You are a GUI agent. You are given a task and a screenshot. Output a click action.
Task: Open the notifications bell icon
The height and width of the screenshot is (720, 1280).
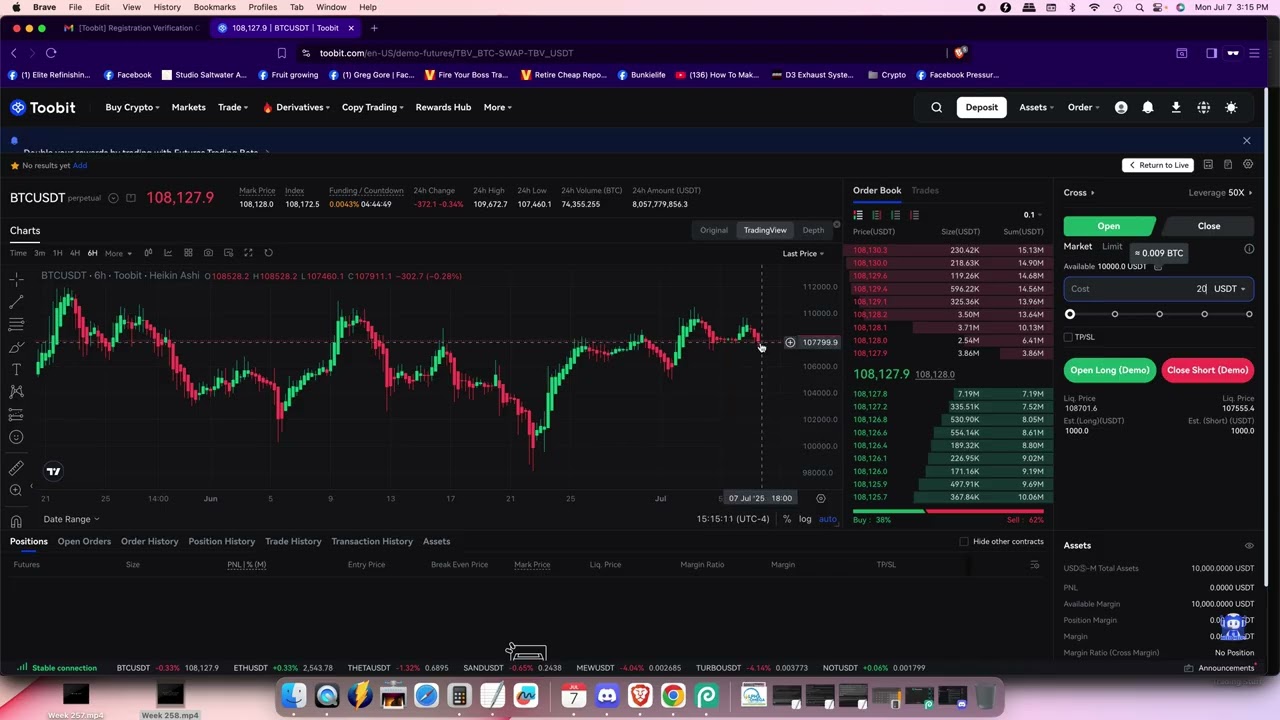coord(1148,107)
